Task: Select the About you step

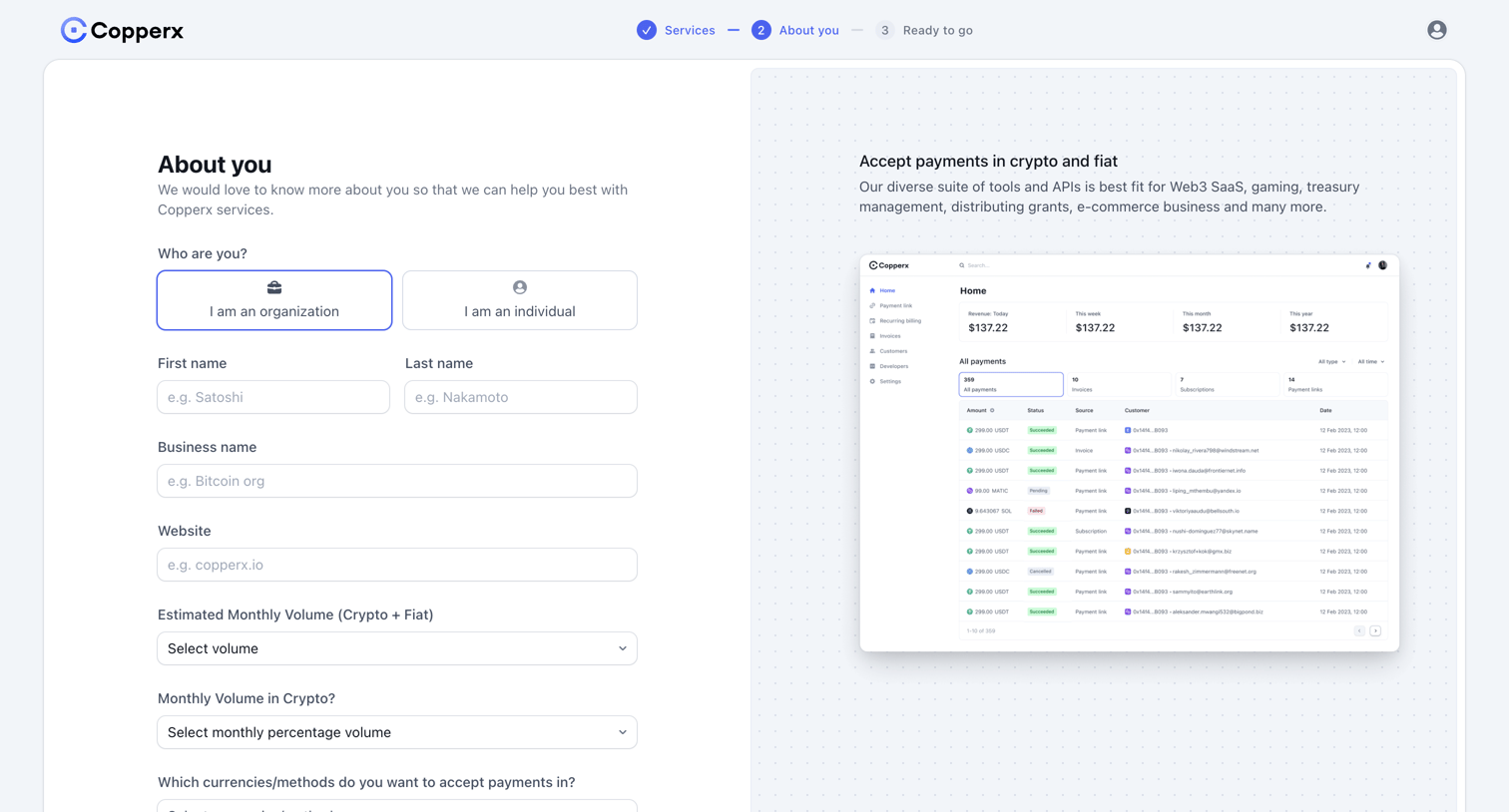Action: (x=795, y=30)
